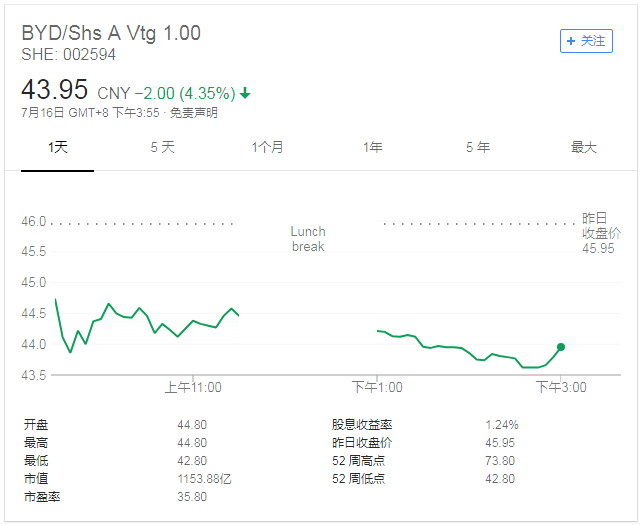Click the 市值 value 1153.88亿
The height and width of the screenshot is (525, 643).
tap(204, 479)
